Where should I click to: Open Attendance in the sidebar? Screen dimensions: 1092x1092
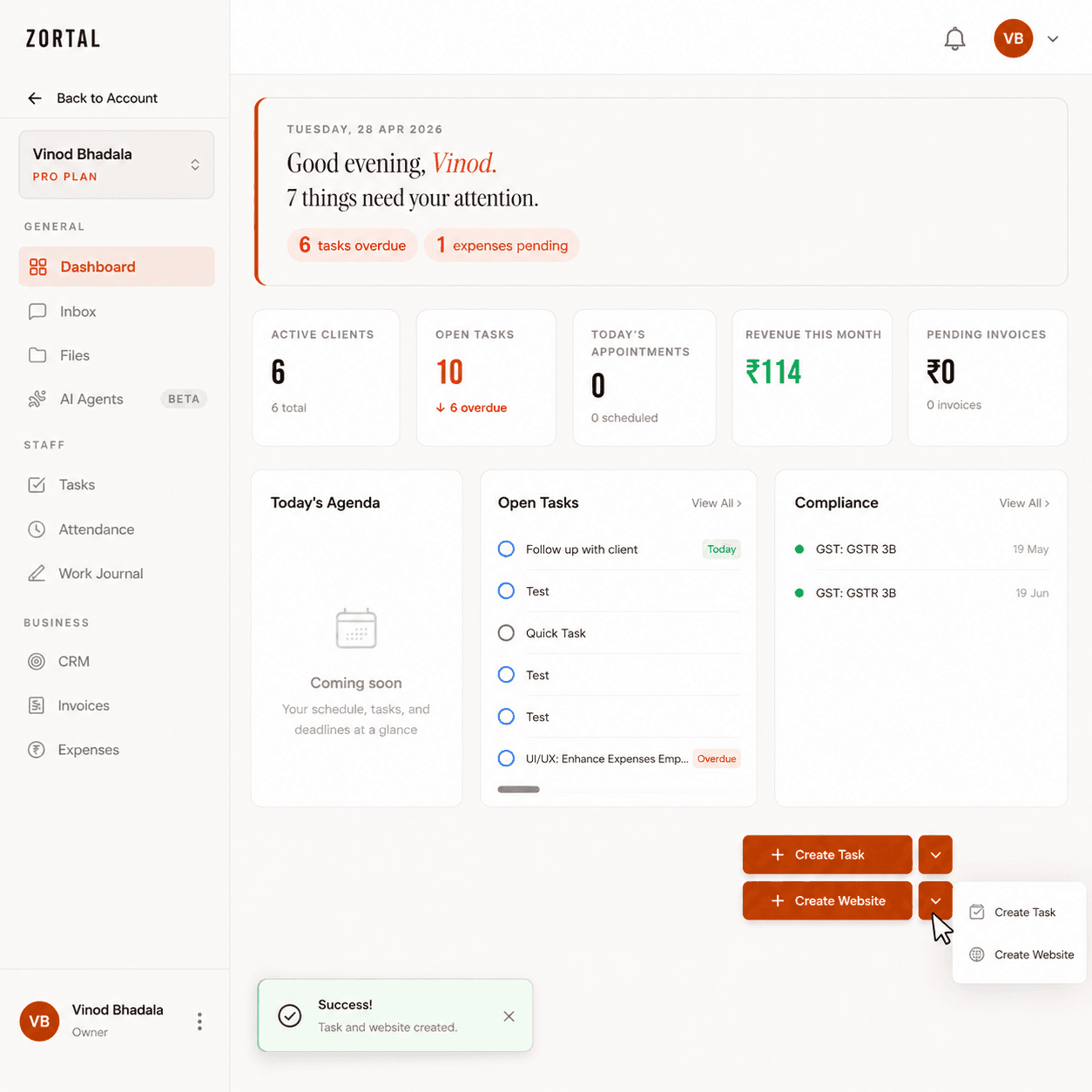tap(117, 529)
